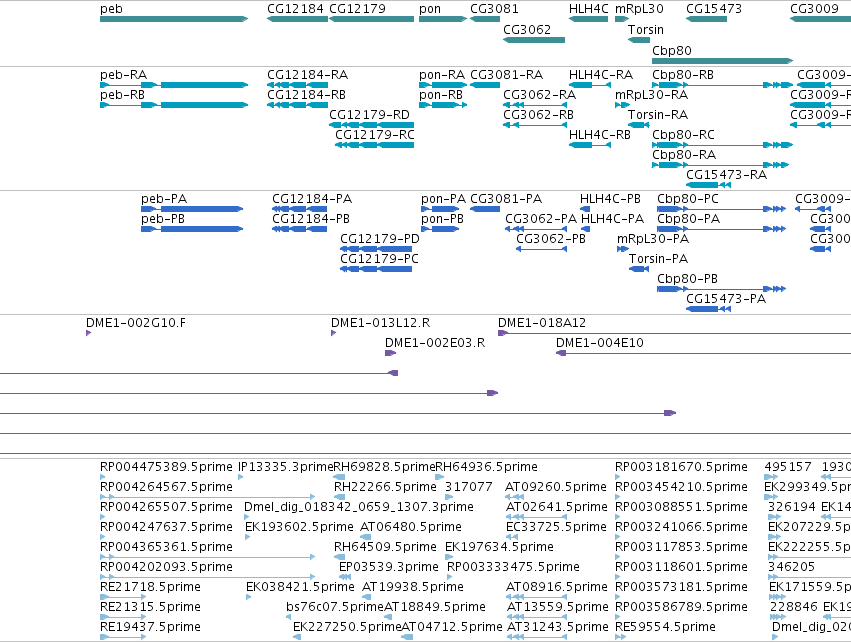Click the DME1-002E03.R BAC end label
Image resolution: width=851 pixels, height=642 pixels.
coord(435,344)
